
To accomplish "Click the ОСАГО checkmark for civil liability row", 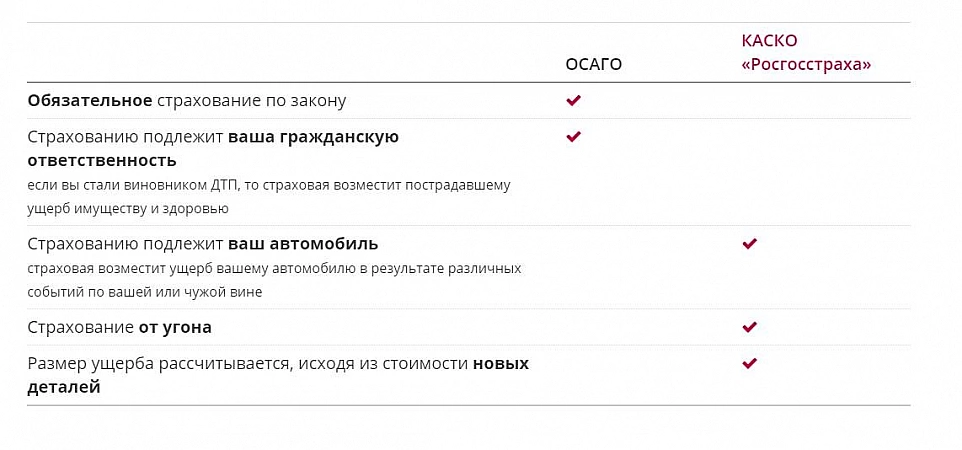I will click(x=573, y=137).
